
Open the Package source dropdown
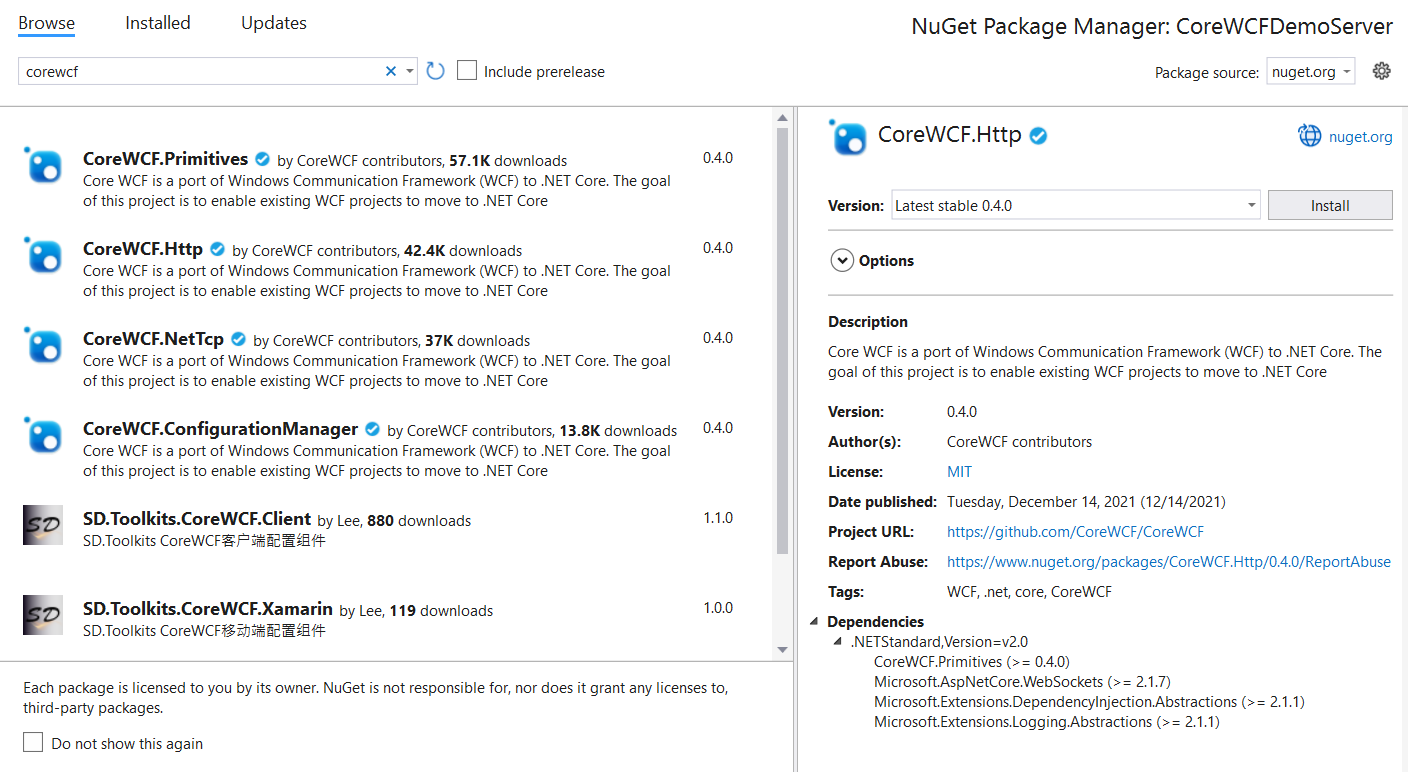point(1311,72)
